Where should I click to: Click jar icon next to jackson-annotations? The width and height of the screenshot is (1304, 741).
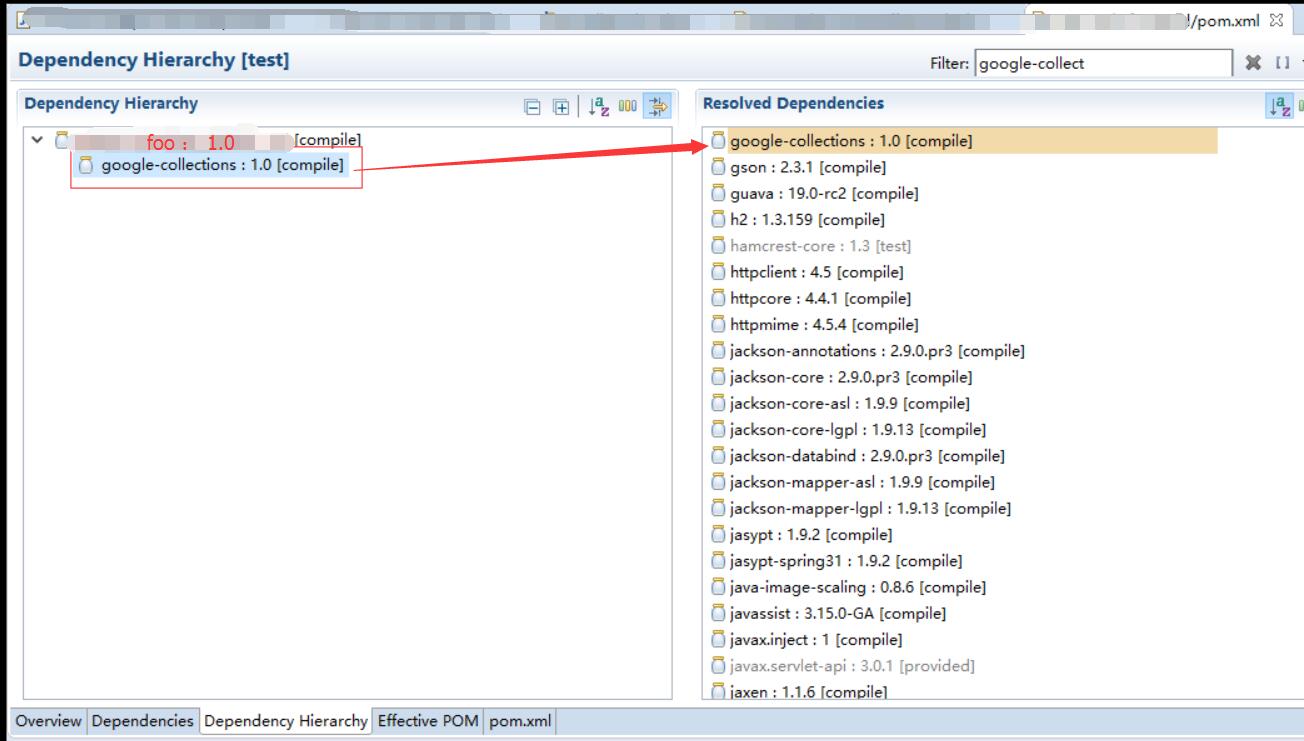click(x=718, y=351)
